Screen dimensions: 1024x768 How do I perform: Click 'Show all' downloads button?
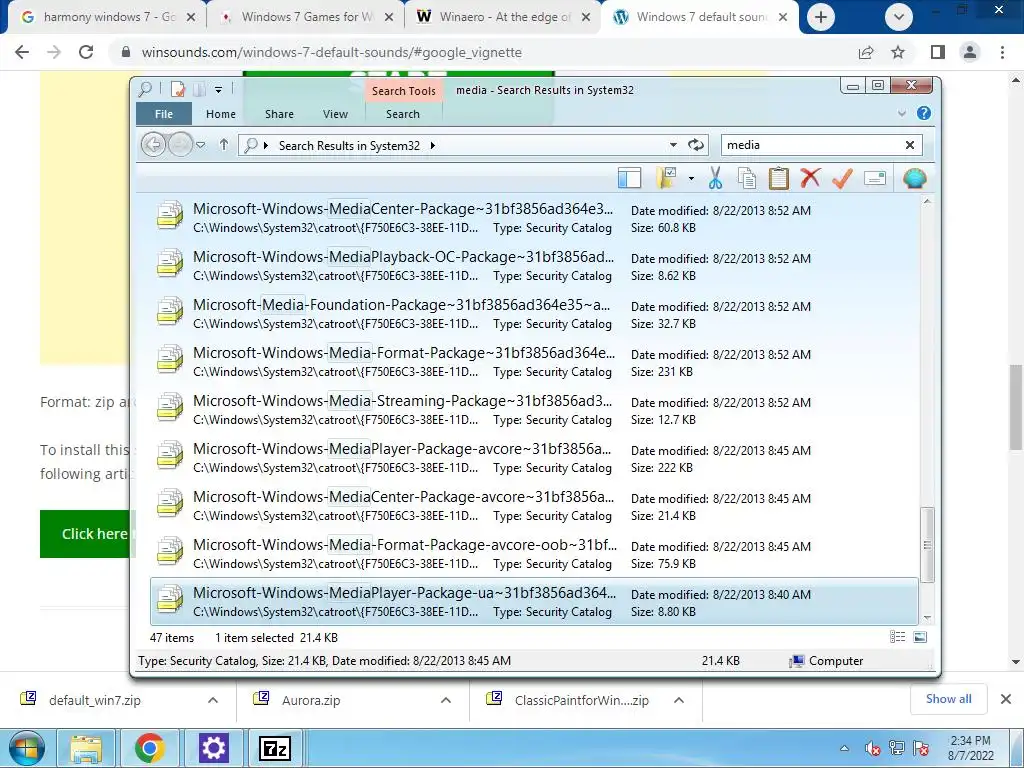948,699
